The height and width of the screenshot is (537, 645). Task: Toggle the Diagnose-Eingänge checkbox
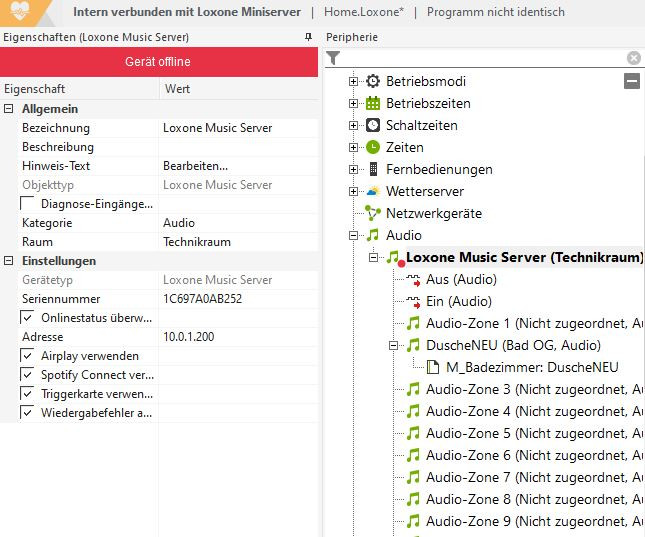tap(27, 204)
